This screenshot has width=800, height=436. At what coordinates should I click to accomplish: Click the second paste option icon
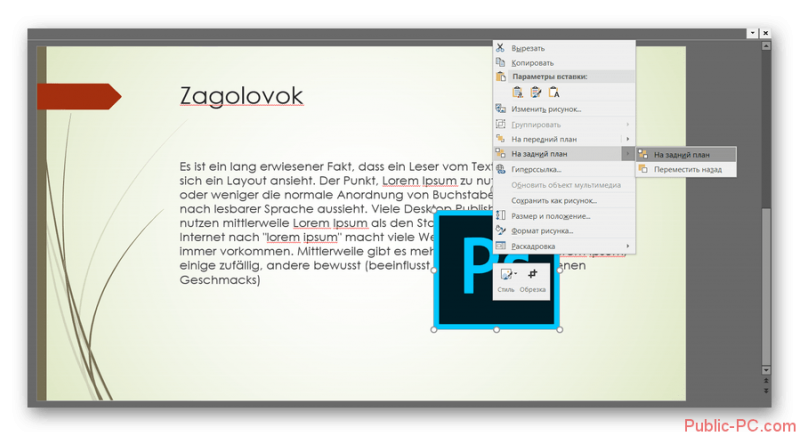pyautogui.click(x=536, y=92)
